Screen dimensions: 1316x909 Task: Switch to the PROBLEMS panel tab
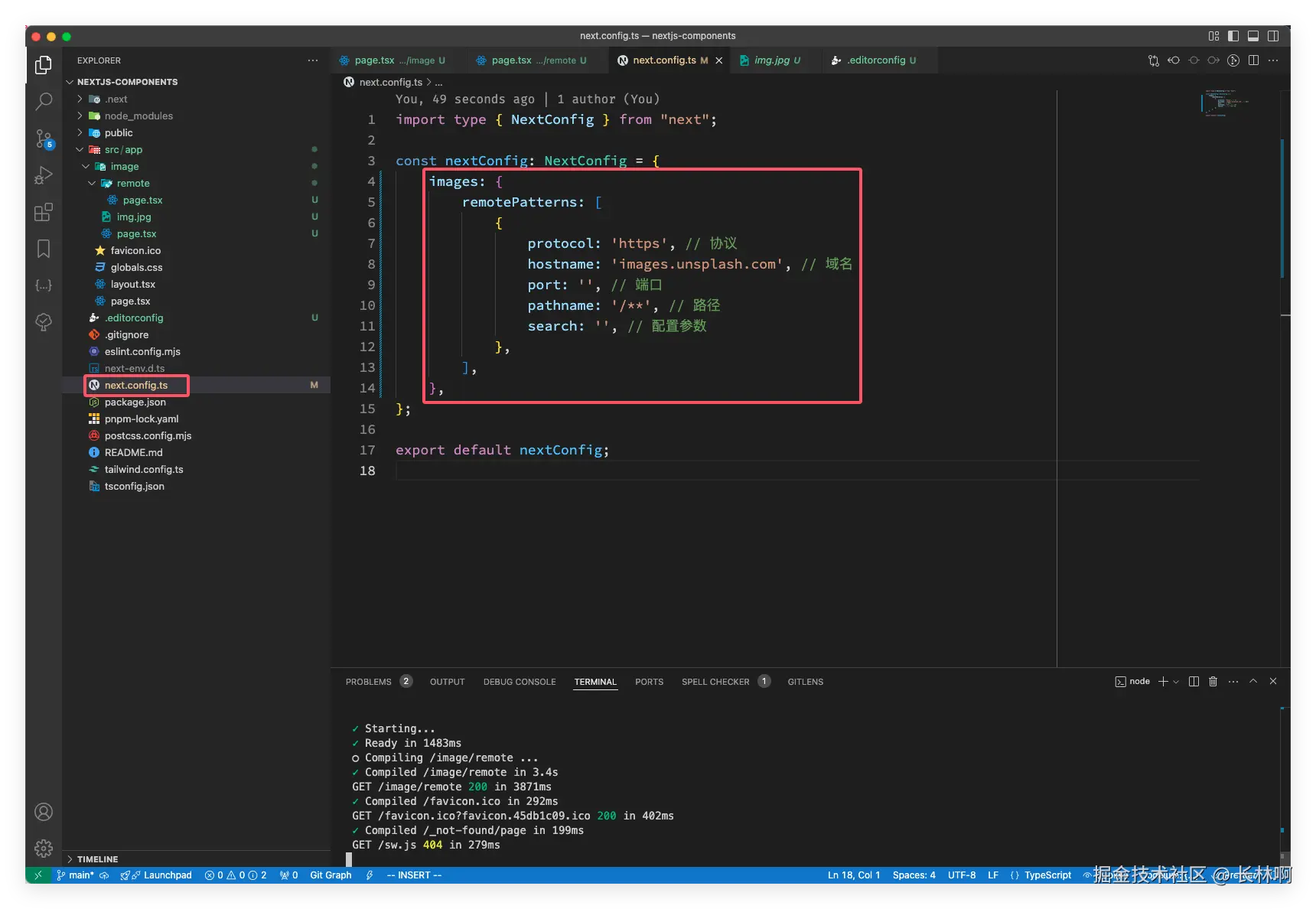[x=368, y=682]
